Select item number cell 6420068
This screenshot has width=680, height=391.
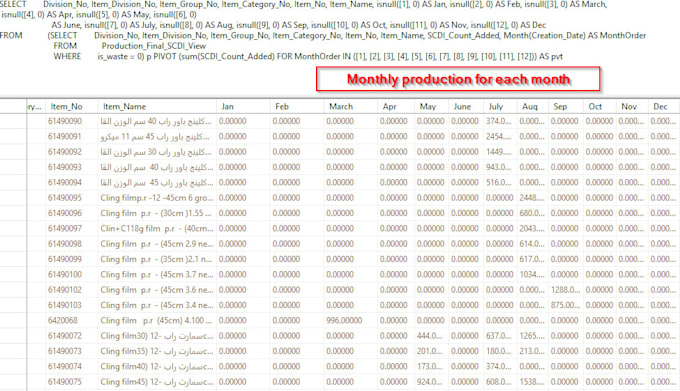(x=63, y=321)
